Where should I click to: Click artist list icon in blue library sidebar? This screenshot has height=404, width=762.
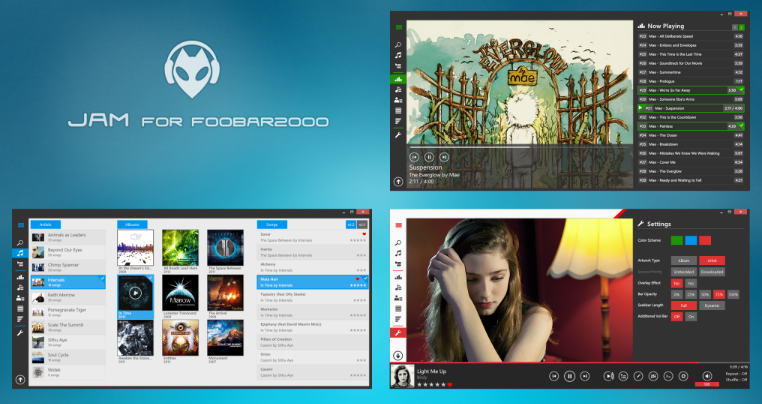(x=20, y=298)
